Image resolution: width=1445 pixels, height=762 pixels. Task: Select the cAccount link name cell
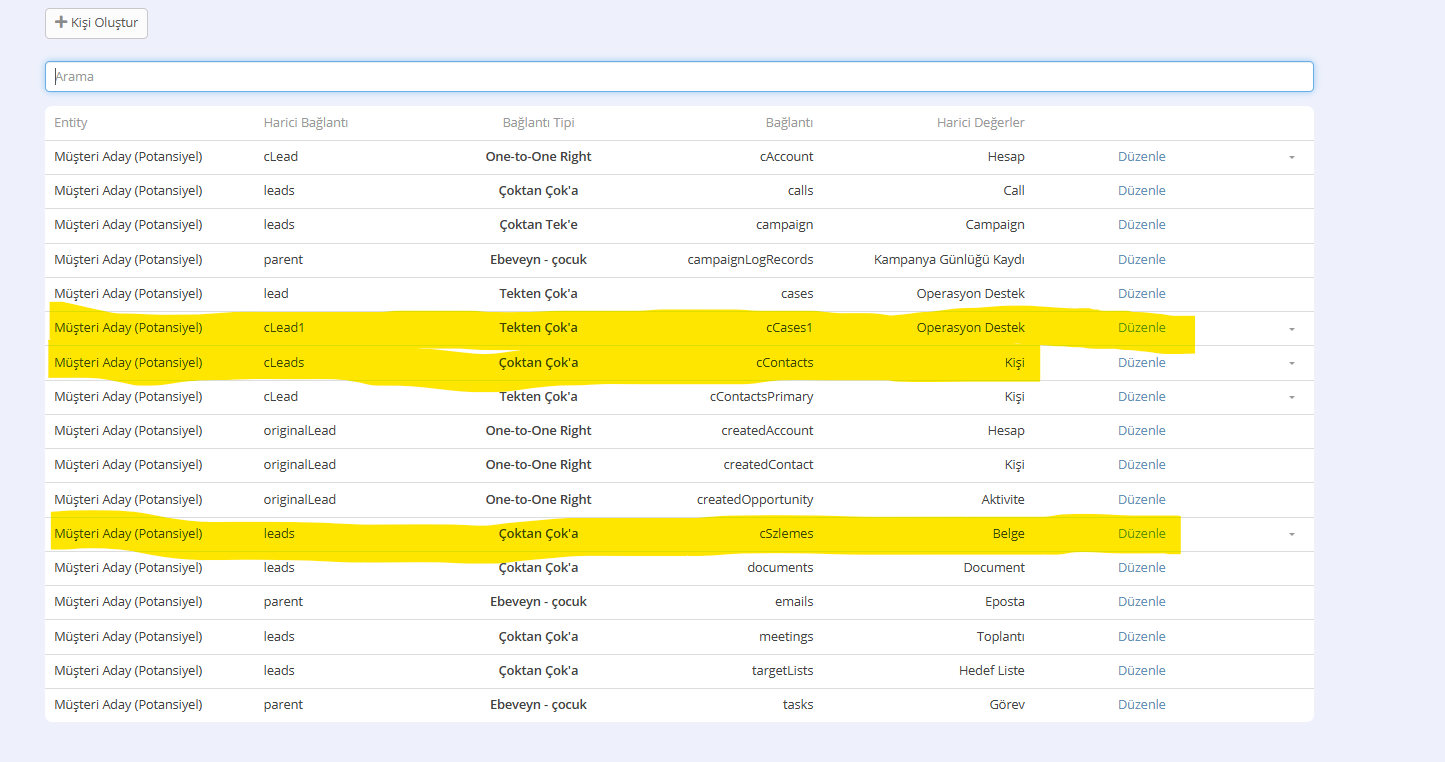(x=786, y=157)
